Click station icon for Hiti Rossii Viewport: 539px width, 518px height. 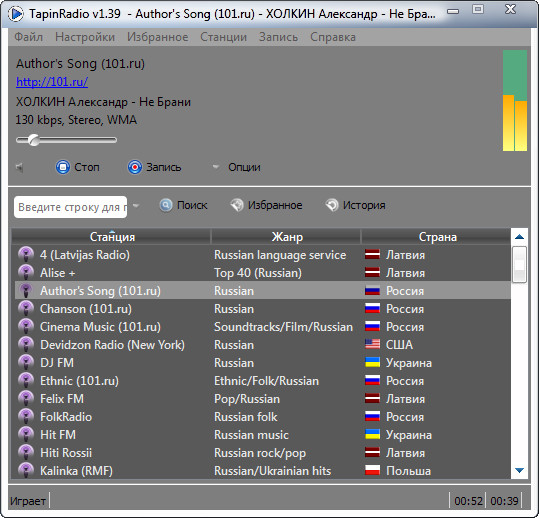click(x=26, y=453)
